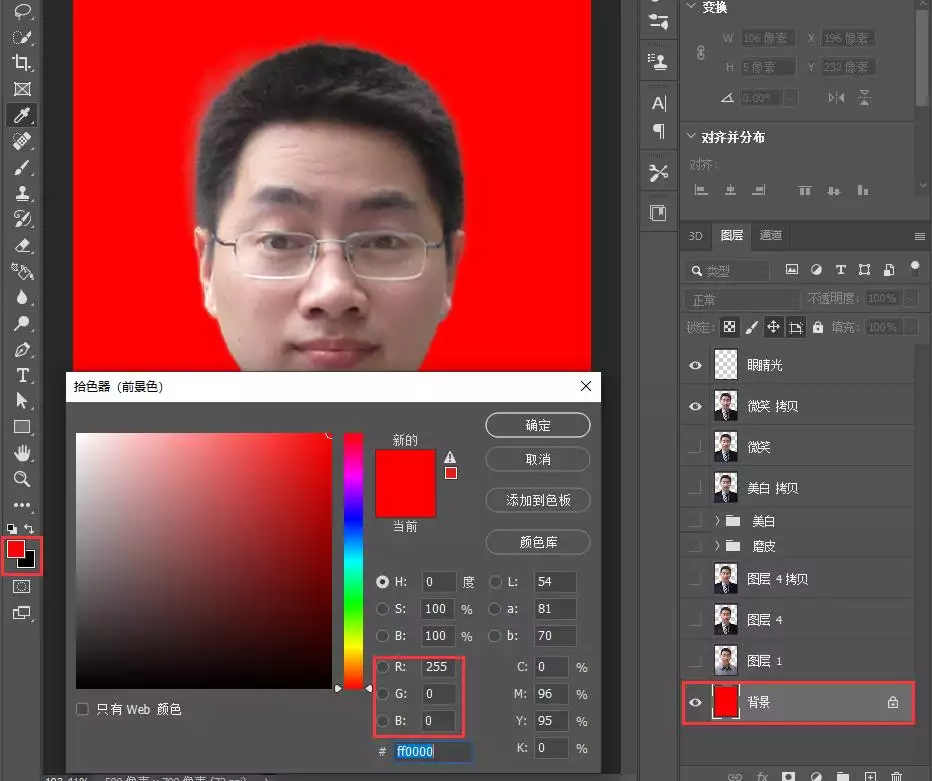The height and width of the screenshot is (781, 932).
Task: Open the Edit Toolbar three-dots menu
Action: click(x=22, y=505)
